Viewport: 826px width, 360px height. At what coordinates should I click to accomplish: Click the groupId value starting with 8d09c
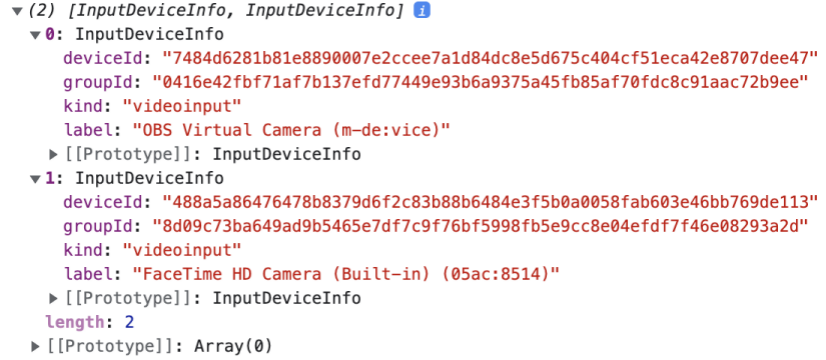(480, 226)
